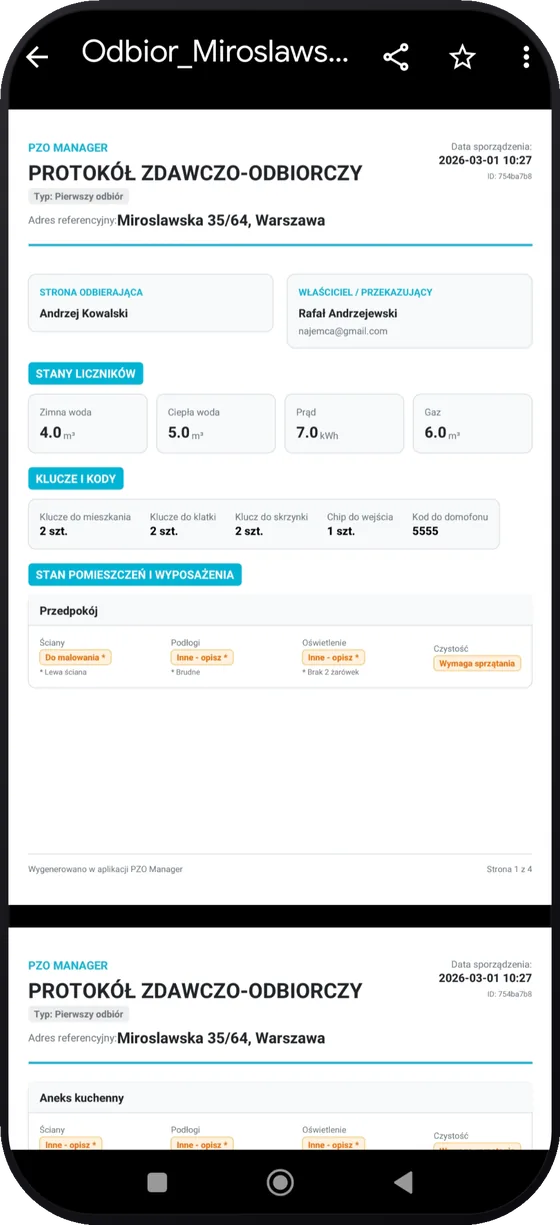Image resolution: width=560 pixels, height=1225 pixels.
Task: Tap the Do malowania badge under Ściany
Action: [x=75, y=657]
